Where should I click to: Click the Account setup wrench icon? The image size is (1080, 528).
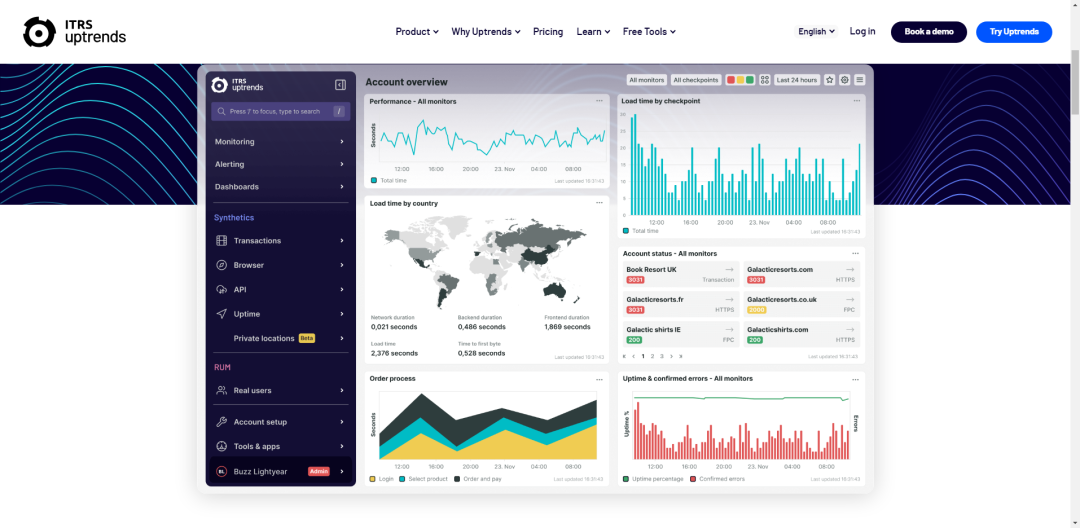(x=221, y=422)
